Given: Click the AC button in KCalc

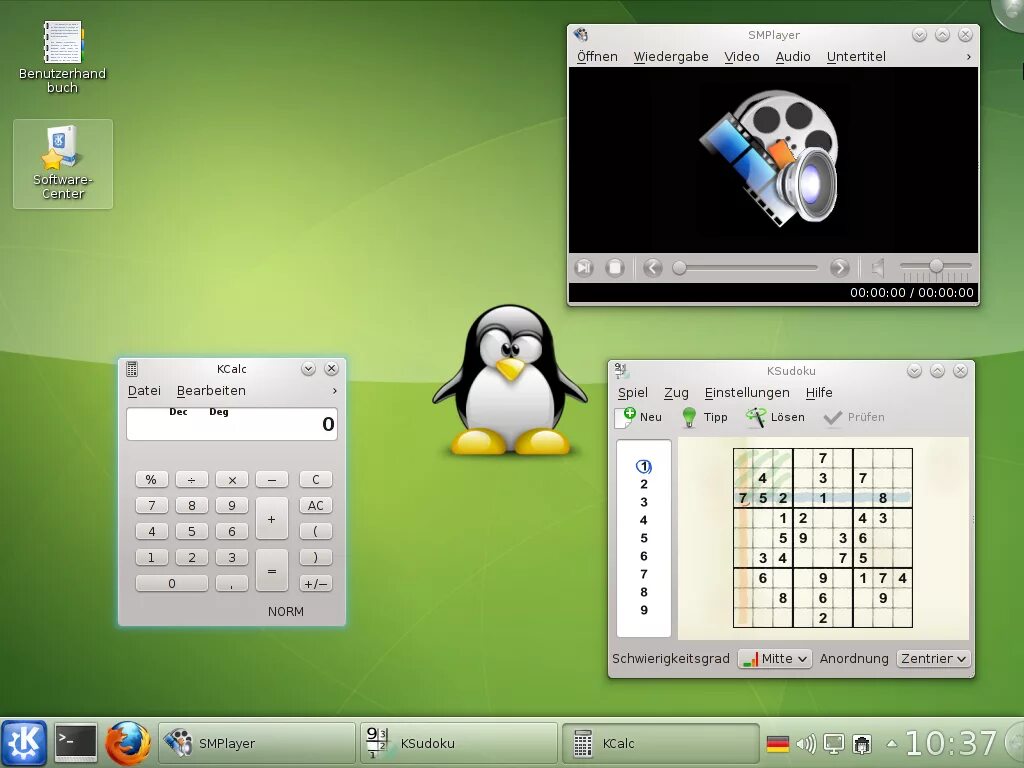Looking at the screenshot, I should tap(316, 505).
